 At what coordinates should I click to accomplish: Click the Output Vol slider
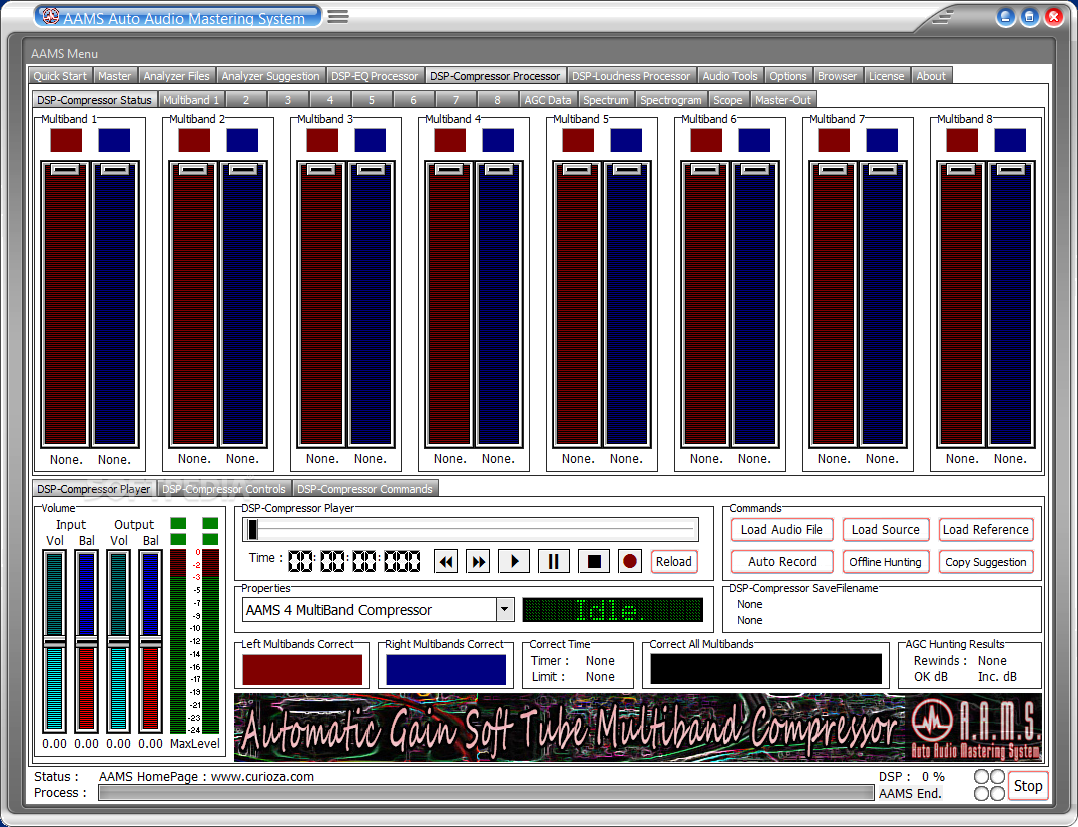pos(118,641)
